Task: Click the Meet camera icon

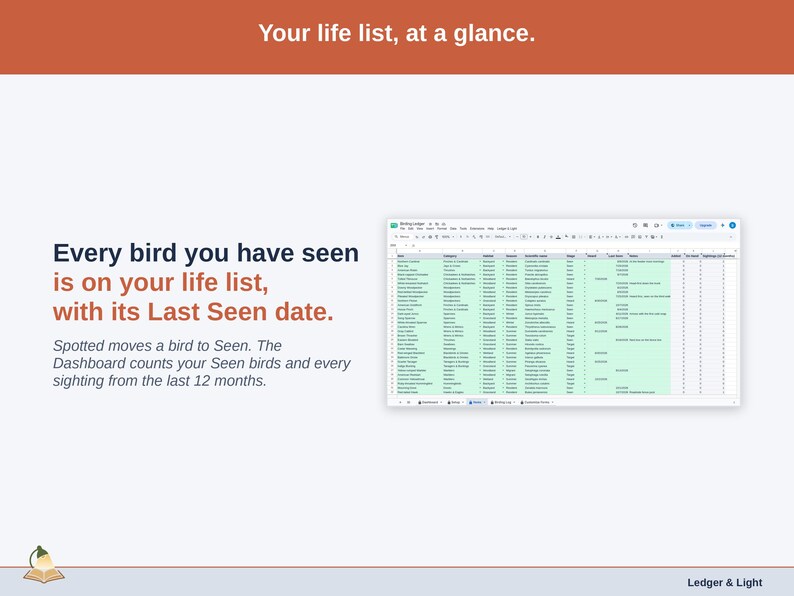Action: [x=656, y=225]
